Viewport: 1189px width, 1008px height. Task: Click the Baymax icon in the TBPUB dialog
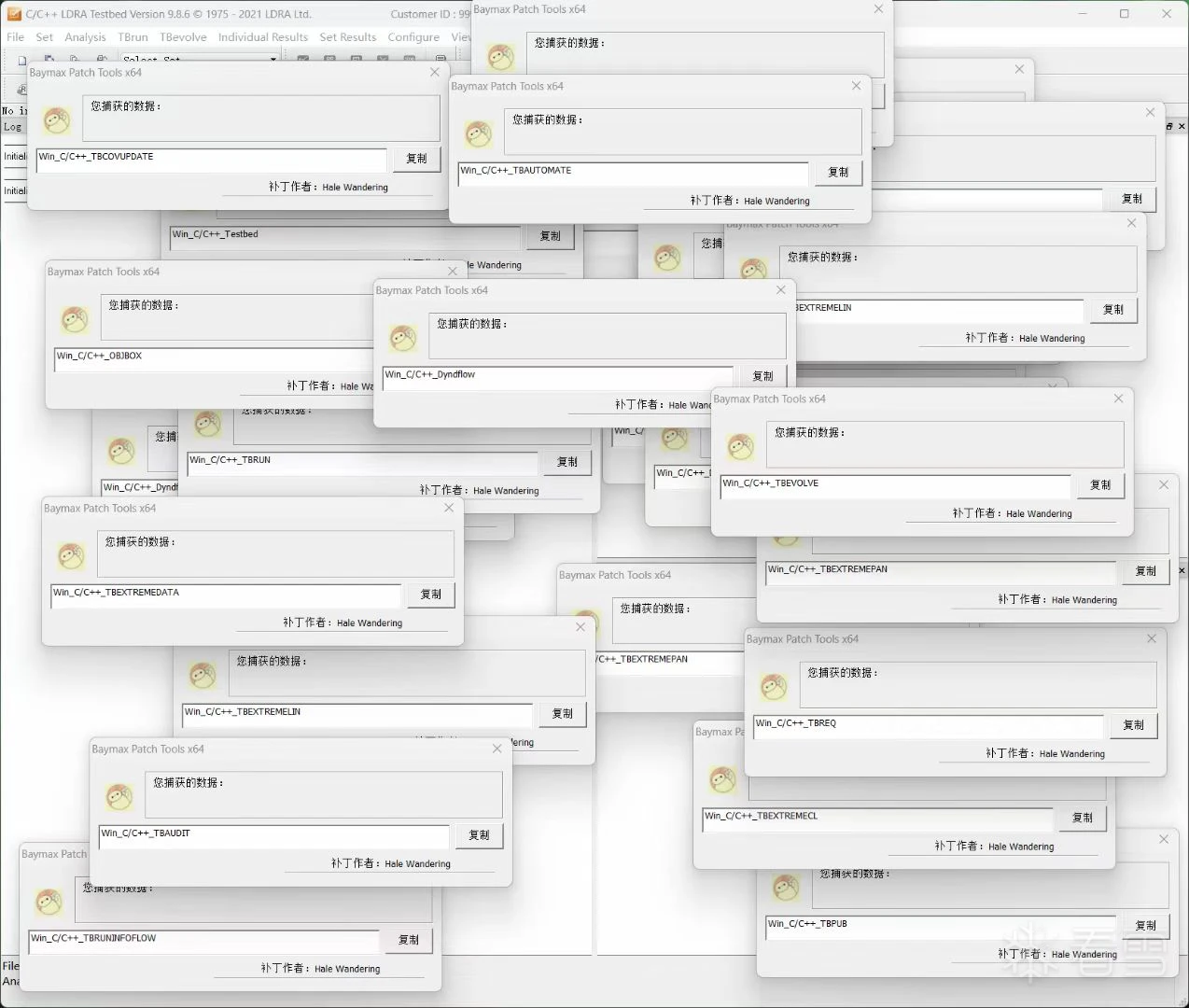[x=786, y=888]
